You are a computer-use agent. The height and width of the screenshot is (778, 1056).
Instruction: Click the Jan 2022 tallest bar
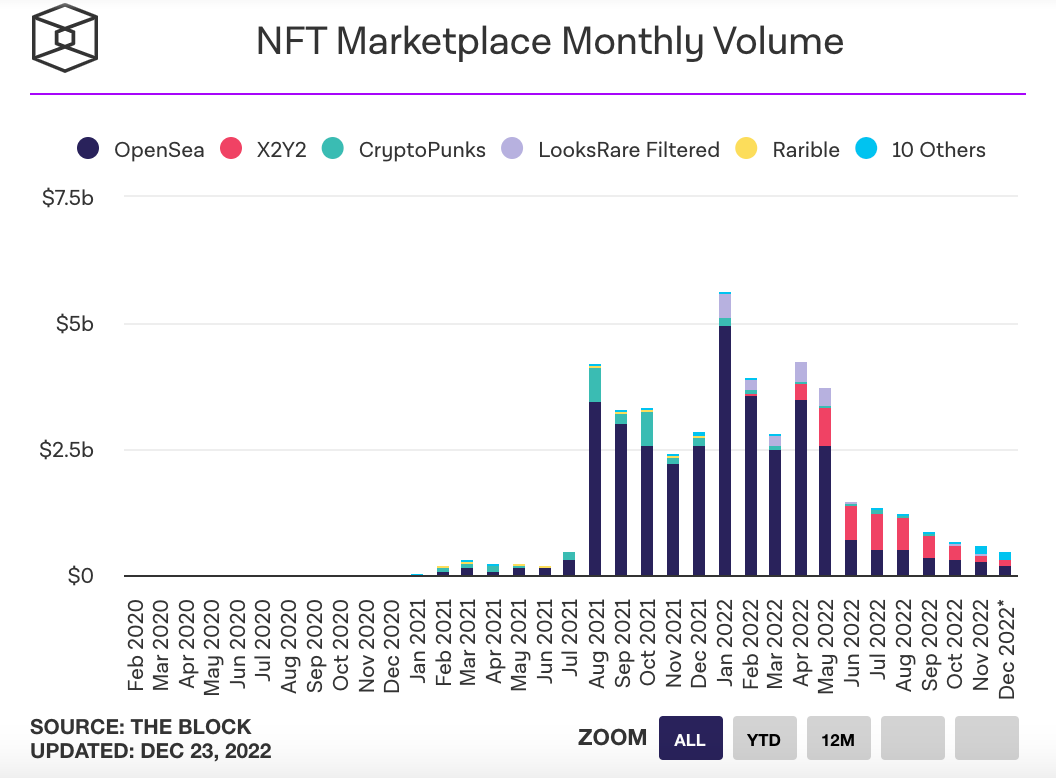point(725,434)
